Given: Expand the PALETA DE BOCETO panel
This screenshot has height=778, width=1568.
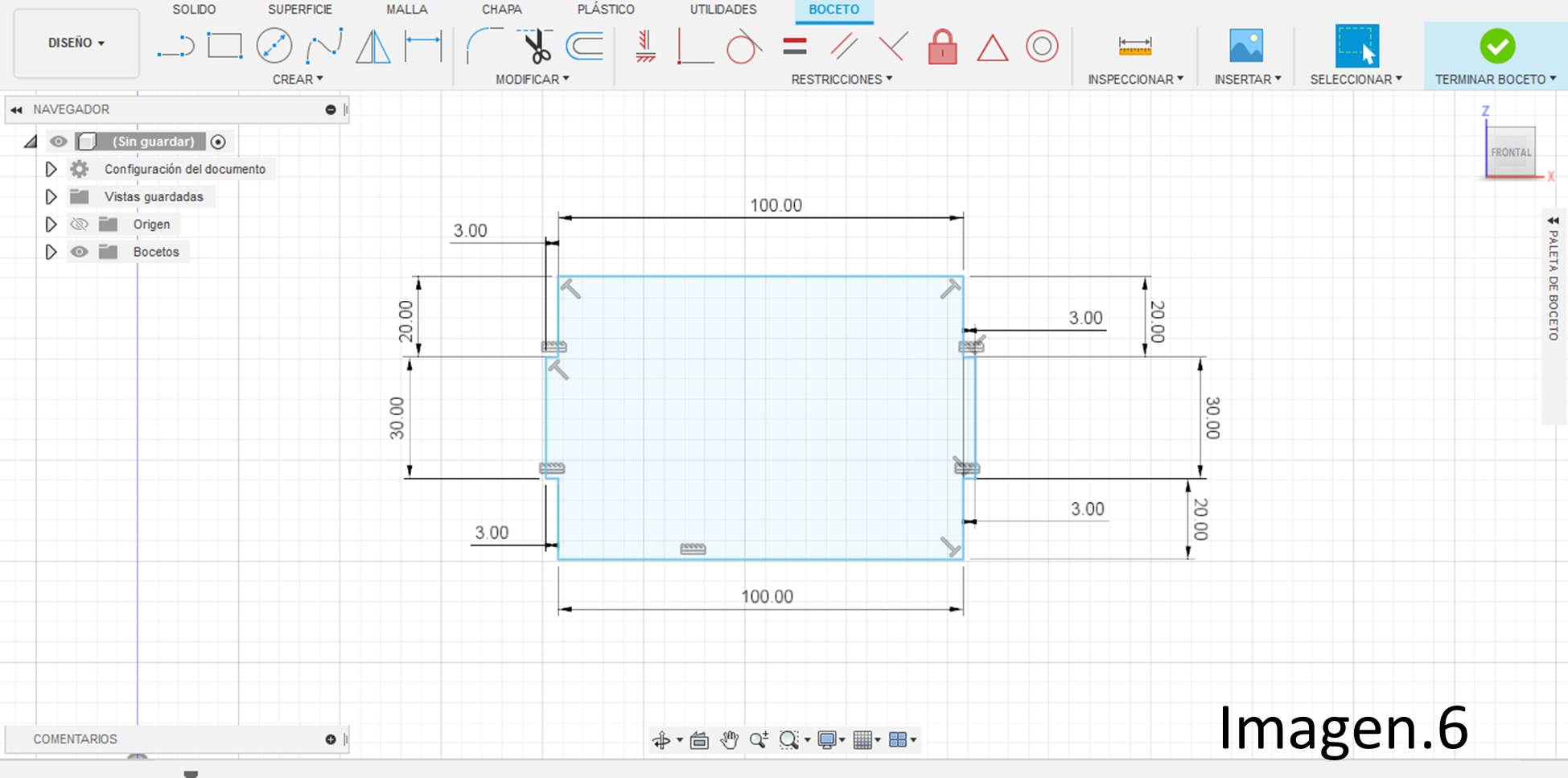Looking at the screenshot, I should click(1553, 220).
